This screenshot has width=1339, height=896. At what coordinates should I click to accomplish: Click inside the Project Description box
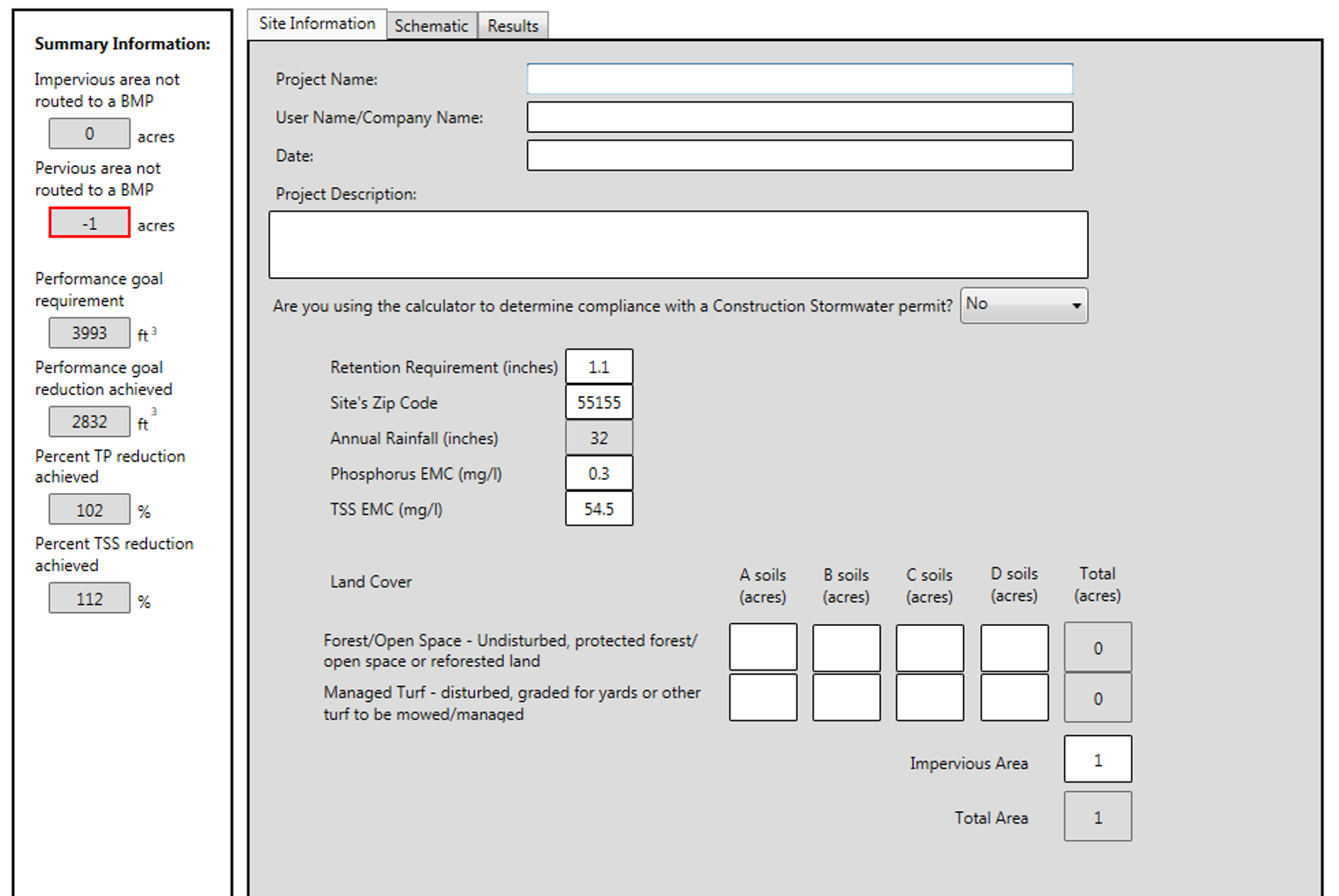[x=678, y=245]
